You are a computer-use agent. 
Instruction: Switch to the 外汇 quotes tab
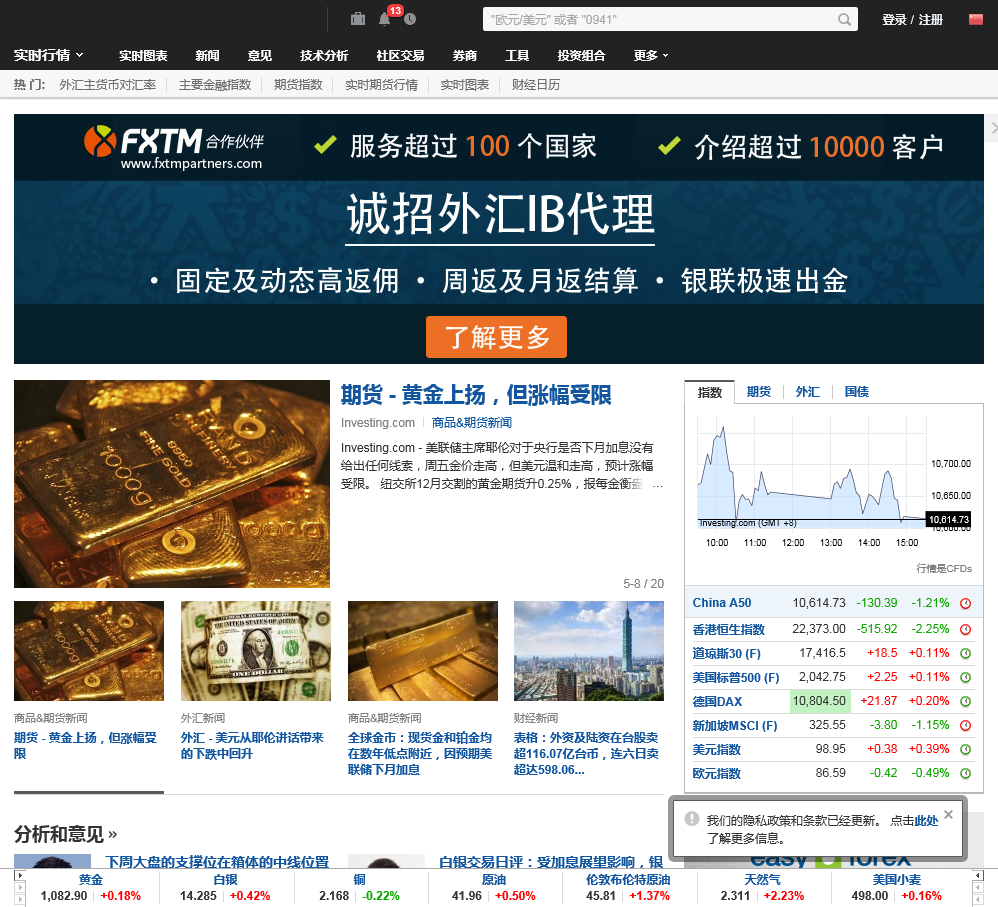807,392
